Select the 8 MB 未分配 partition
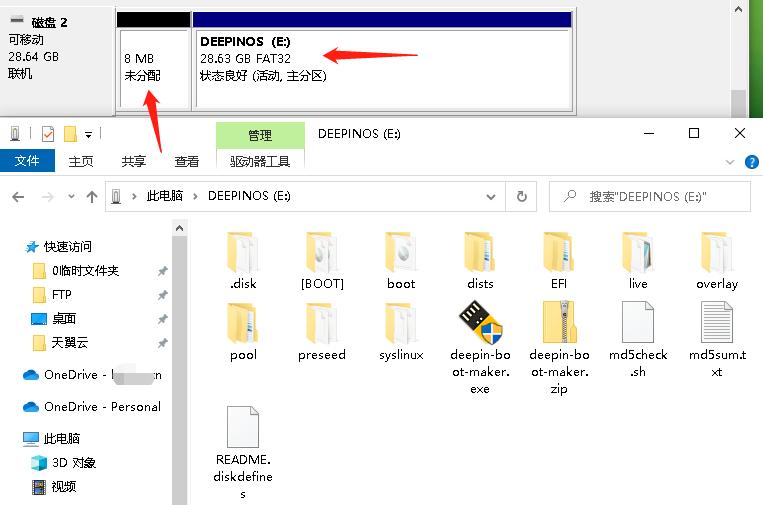This screenshot has width=763, height=505. tap(154, 69)
